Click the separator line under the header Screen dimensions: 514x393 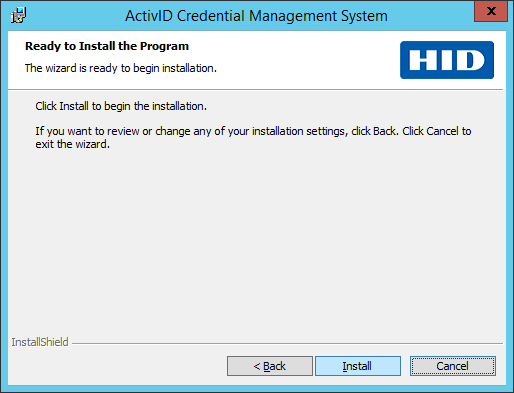256,89
